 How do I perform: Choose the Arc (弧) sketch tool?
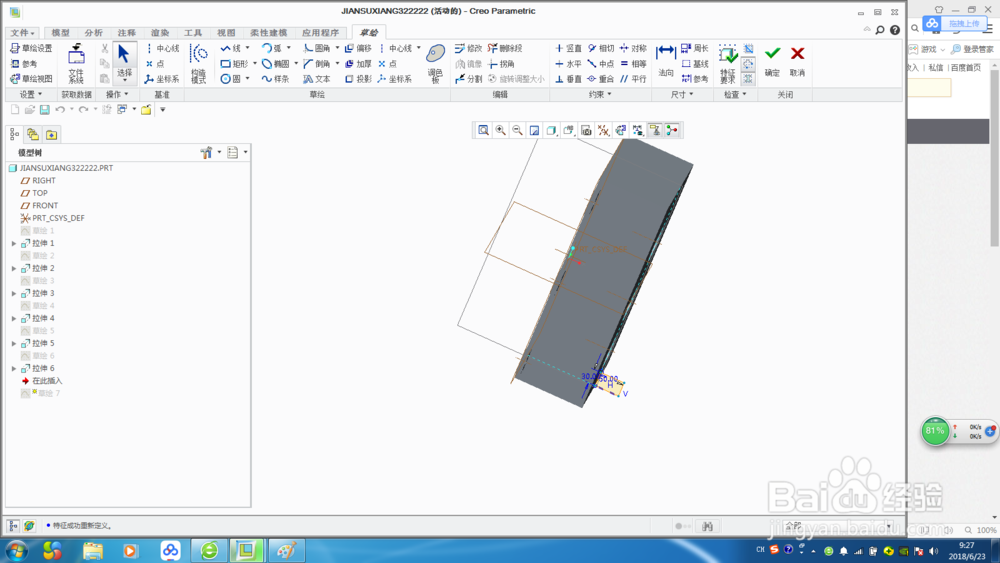272,48
